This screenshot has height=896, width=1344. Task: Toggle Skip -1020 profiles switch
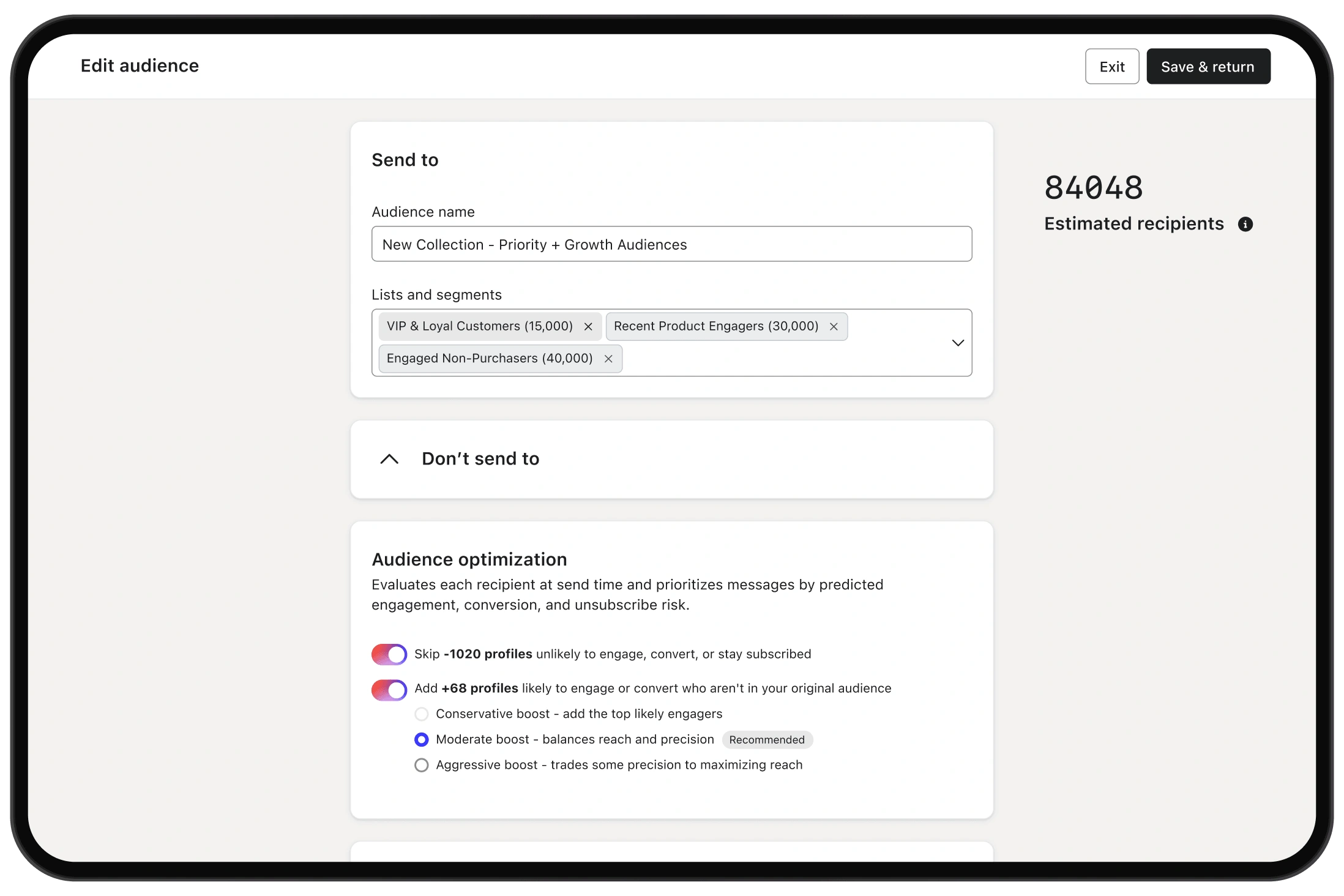[x=389, y=654]
